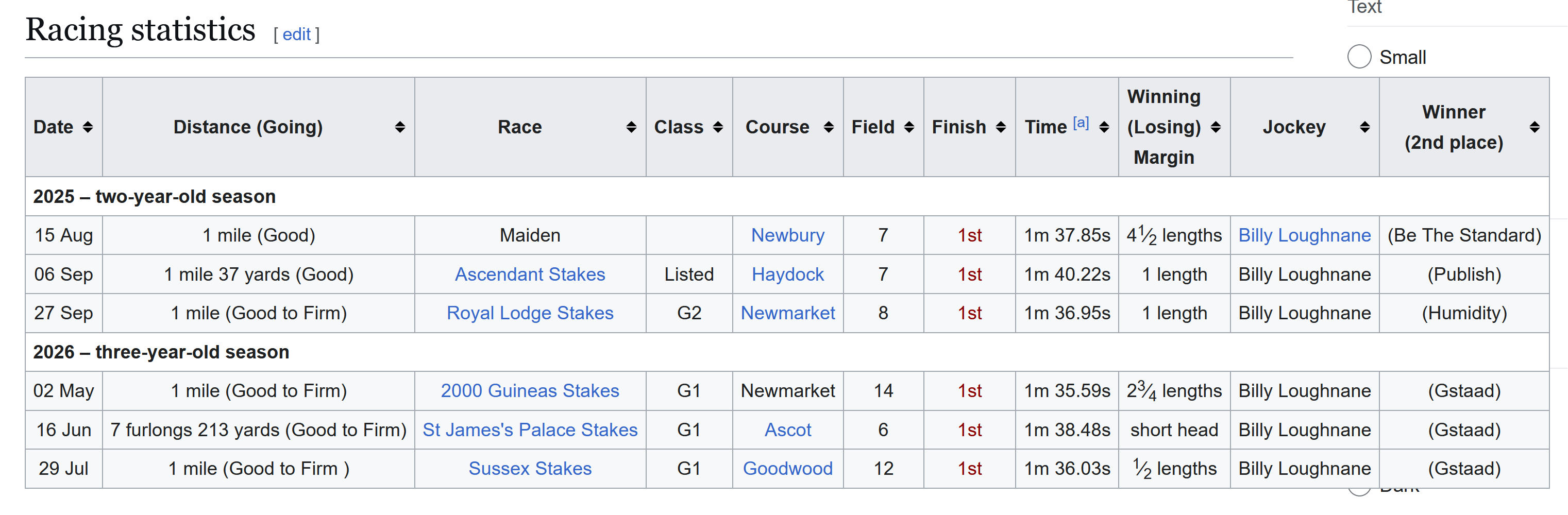Select the Small text size radio button

pos(1359,57)
